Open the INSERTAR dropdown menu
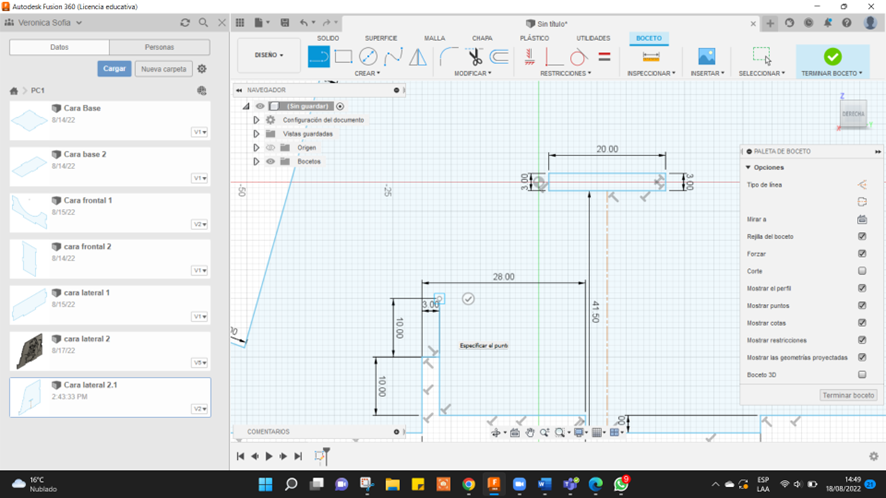Viewport: 886px width, 498px height. pos(707,73)
